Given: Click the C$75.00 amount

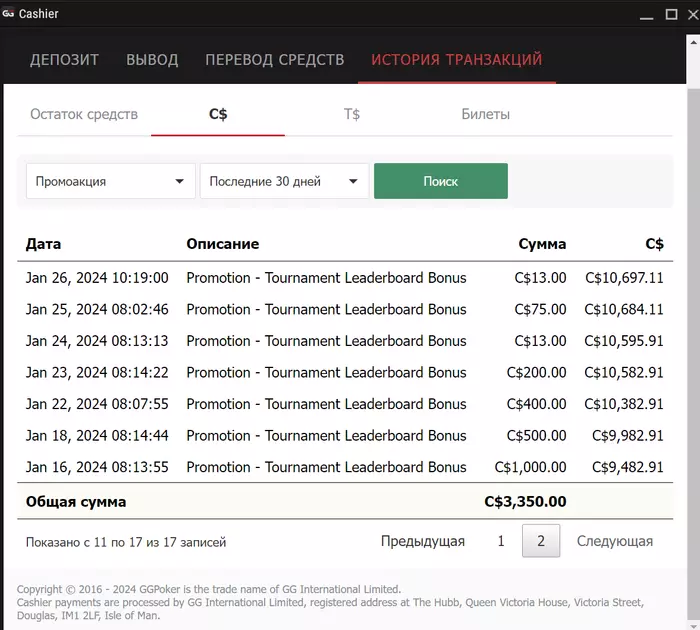Looking at the screenshot, I should (x=540, y=309).
